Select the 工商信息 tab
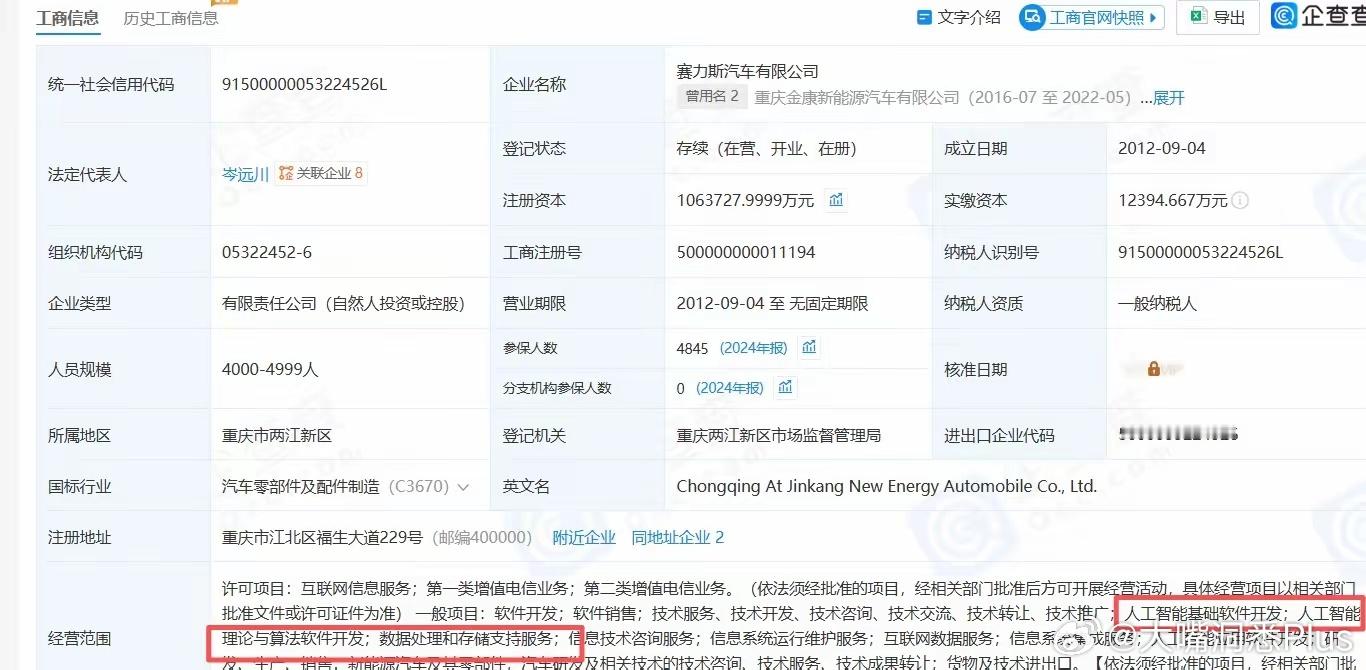This screenshot has height=670, width=1366. 67,17
